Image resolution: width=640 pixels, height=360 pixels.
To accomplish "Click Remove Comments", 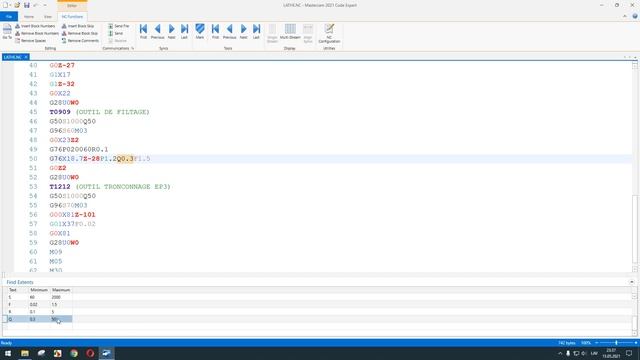I will pos(80,41).
